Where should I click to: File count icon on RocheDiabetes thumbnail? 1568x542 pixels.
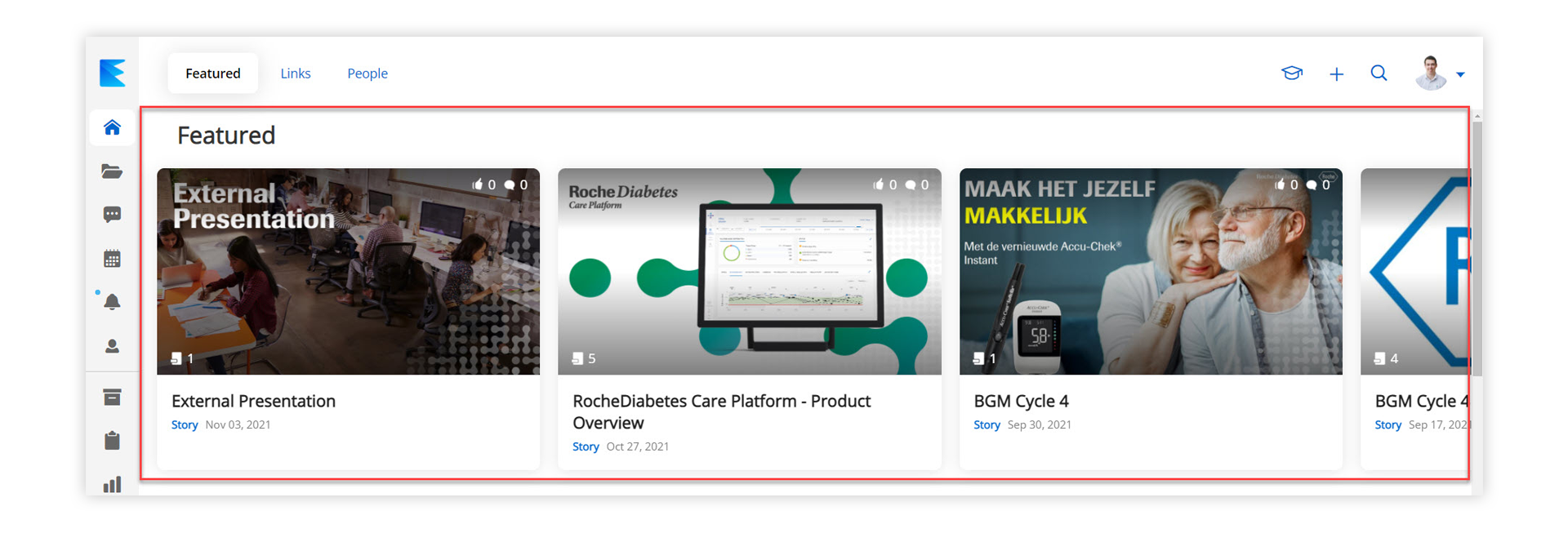coord(577,358)
